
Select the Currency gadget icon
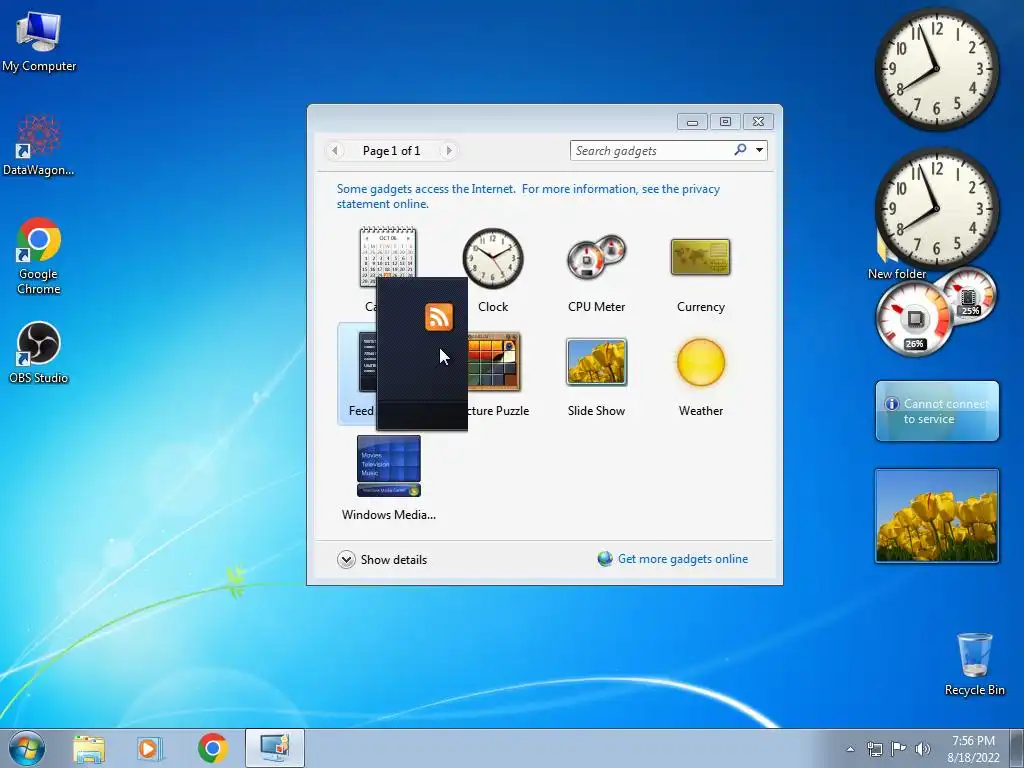[701, 257]
